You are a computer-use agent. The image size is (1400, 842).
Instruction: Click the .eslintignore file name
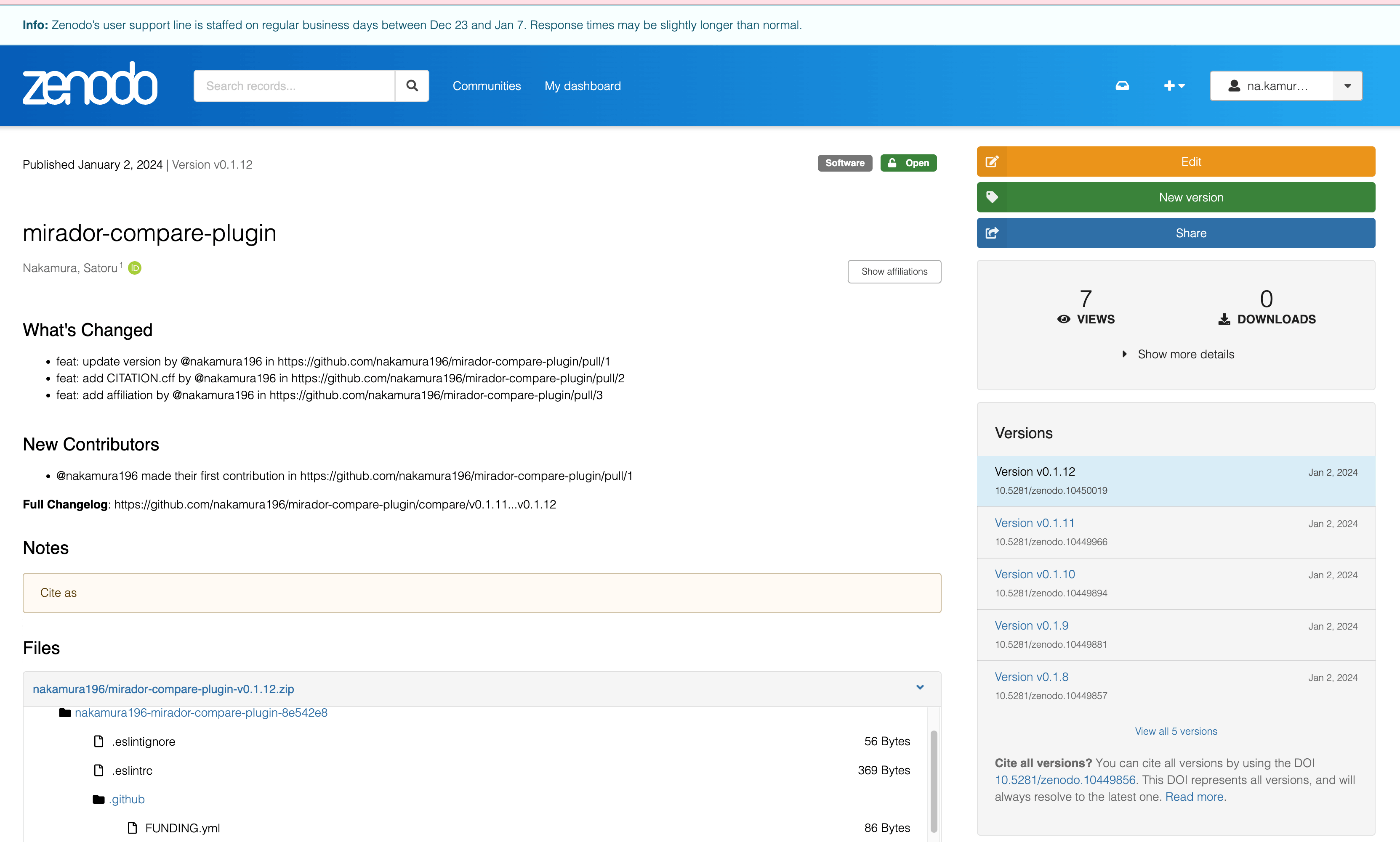(144, 742)
